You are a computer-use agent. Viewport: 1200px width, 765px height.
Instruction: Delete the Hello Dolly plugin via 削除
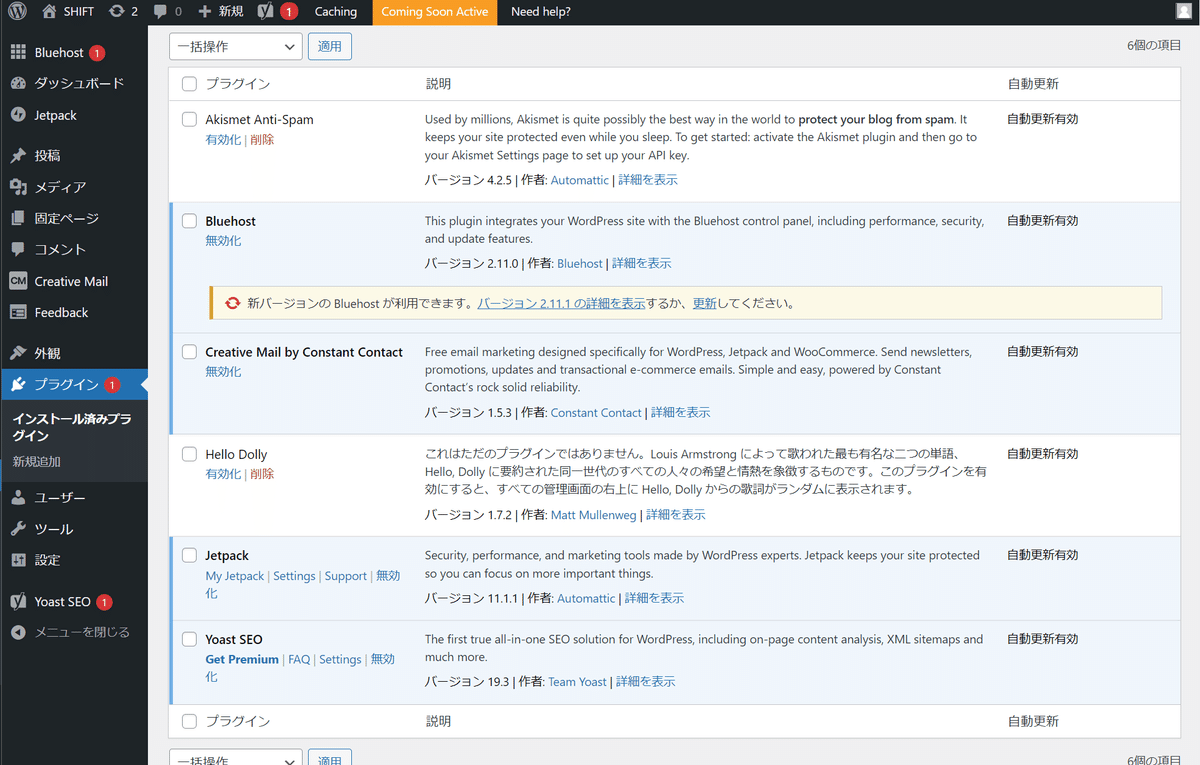[x=262, y=474]
